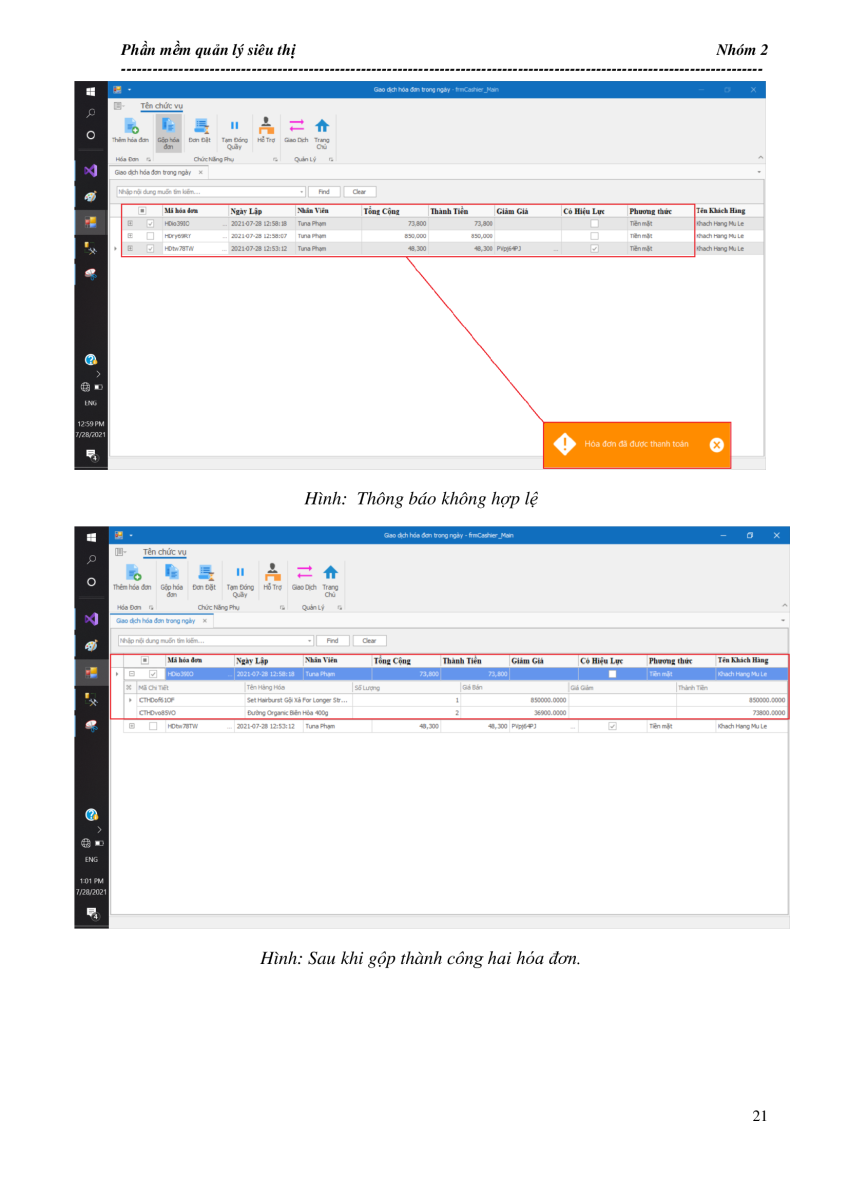Expand HDtw78TW row details in 12:59 PM screenshot

pyautogui.click(x=129, y=248)
